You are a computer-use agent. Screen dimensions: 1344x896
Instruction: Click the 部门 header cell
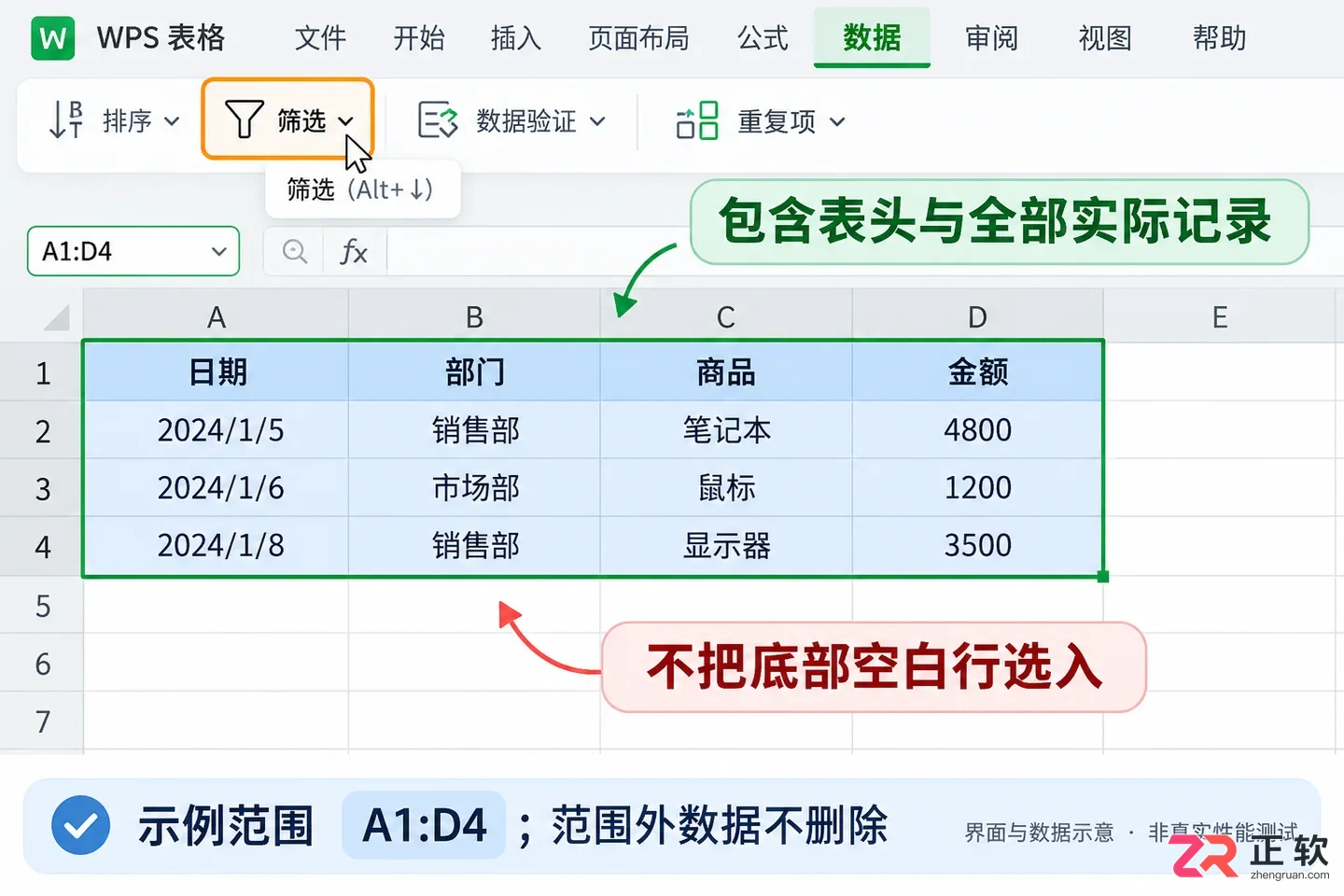click(x=474, y=372)
